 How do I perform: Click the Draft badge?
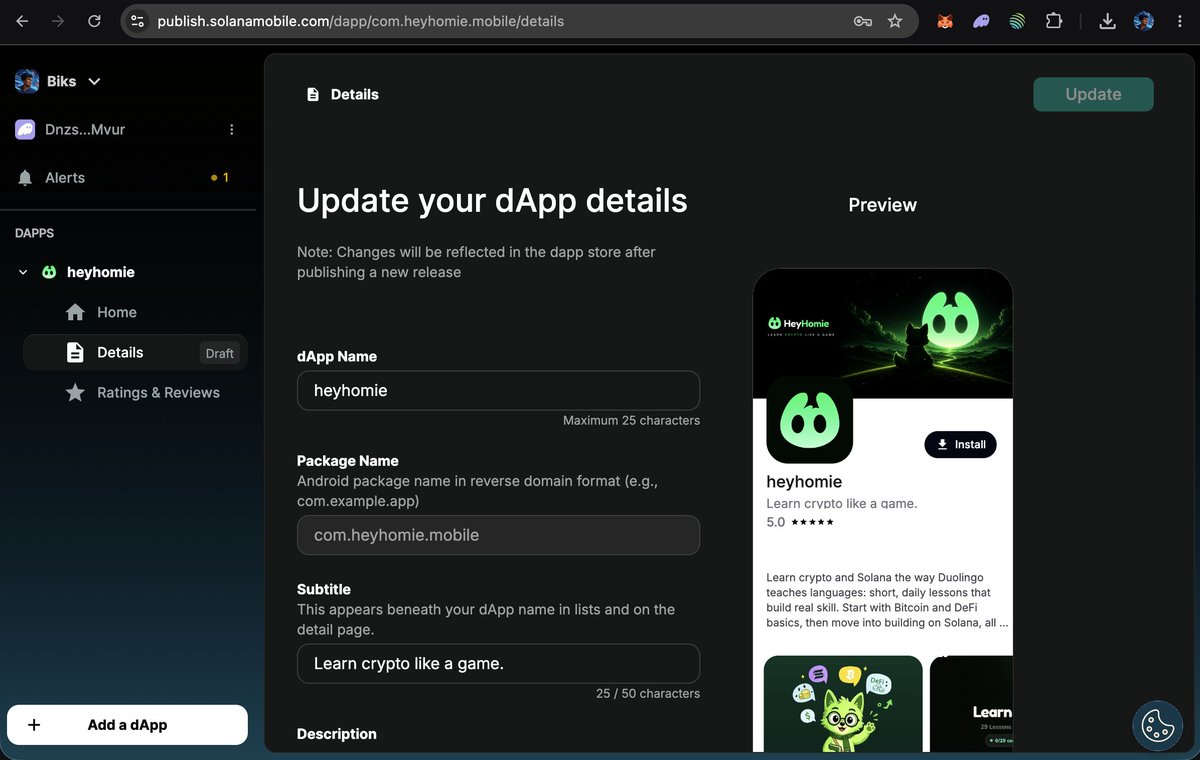220,353
